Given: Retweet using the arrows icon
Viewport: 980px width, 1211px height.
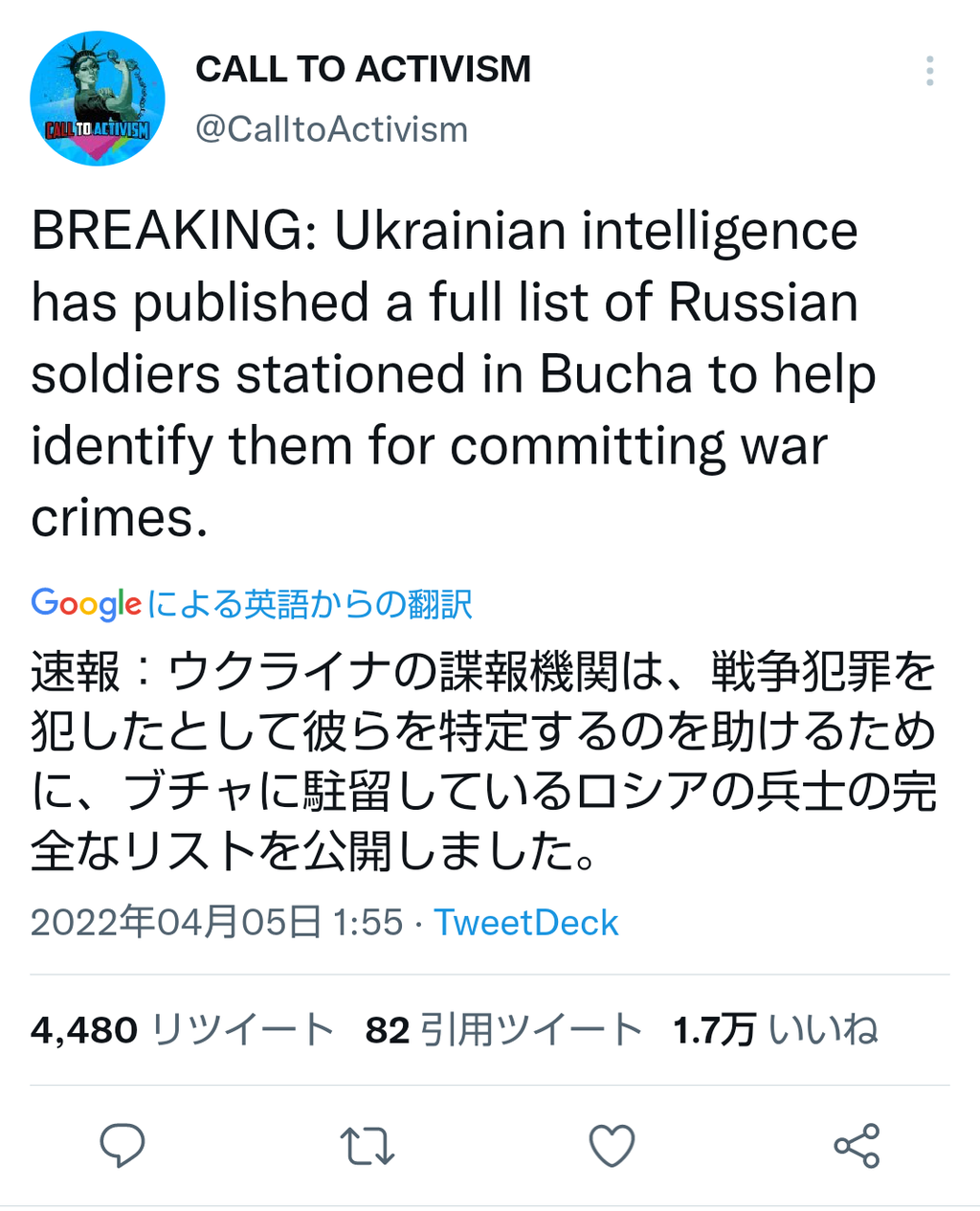Looking at the screenshot, I should [x=367, y=1145].
